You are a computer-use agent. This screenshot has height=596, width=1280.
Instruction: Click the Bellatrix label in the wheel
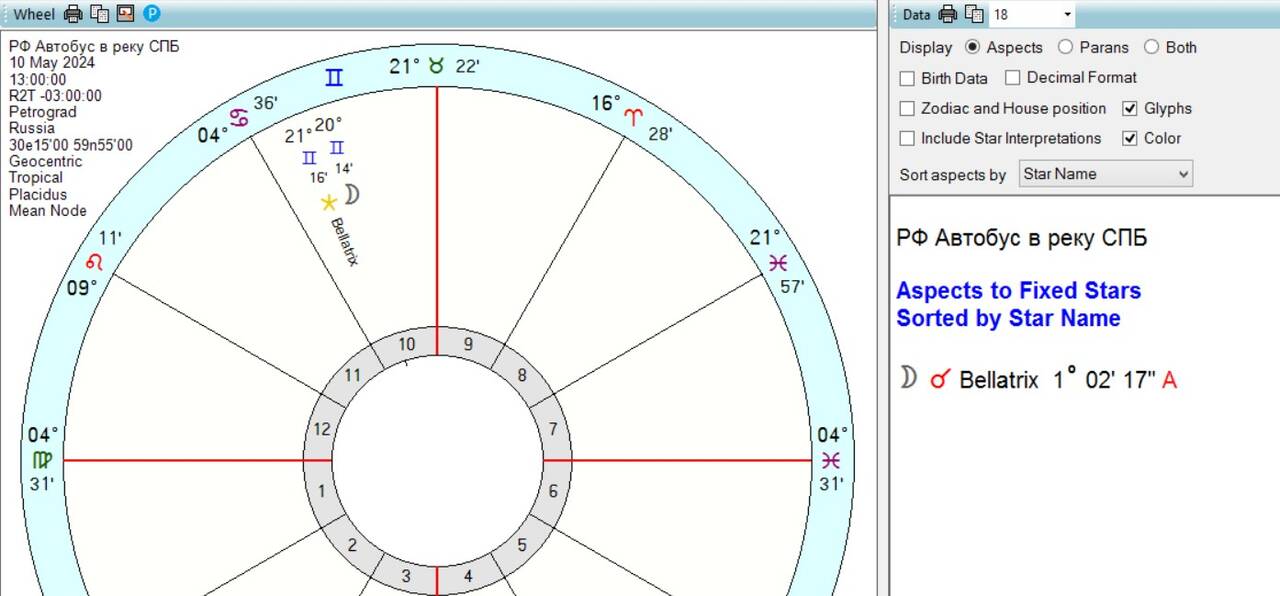[343, 241]
